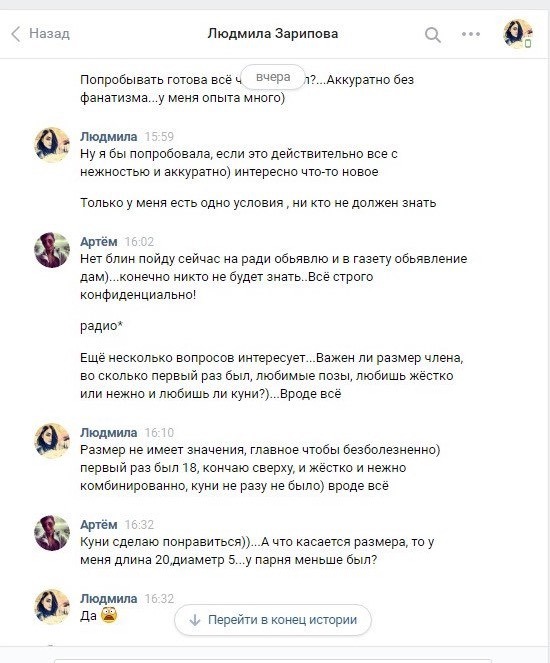Open profile avatar in chat header

click(x=517, y=34)
